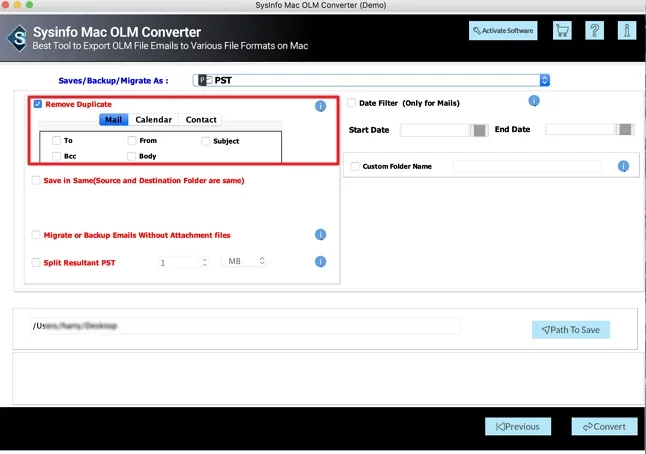This screenshot has width=646, height=454.
Task: Focus the split size number field
Action: (179, 262)
